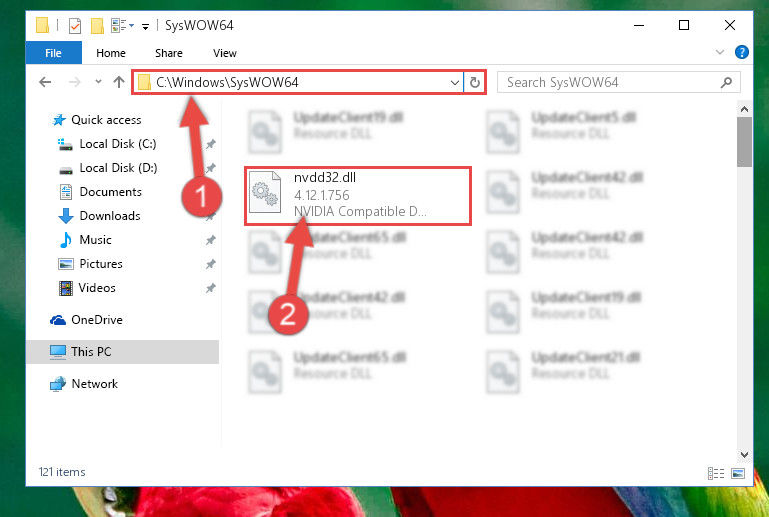Open the File menu tab

[x=53, y=53]
